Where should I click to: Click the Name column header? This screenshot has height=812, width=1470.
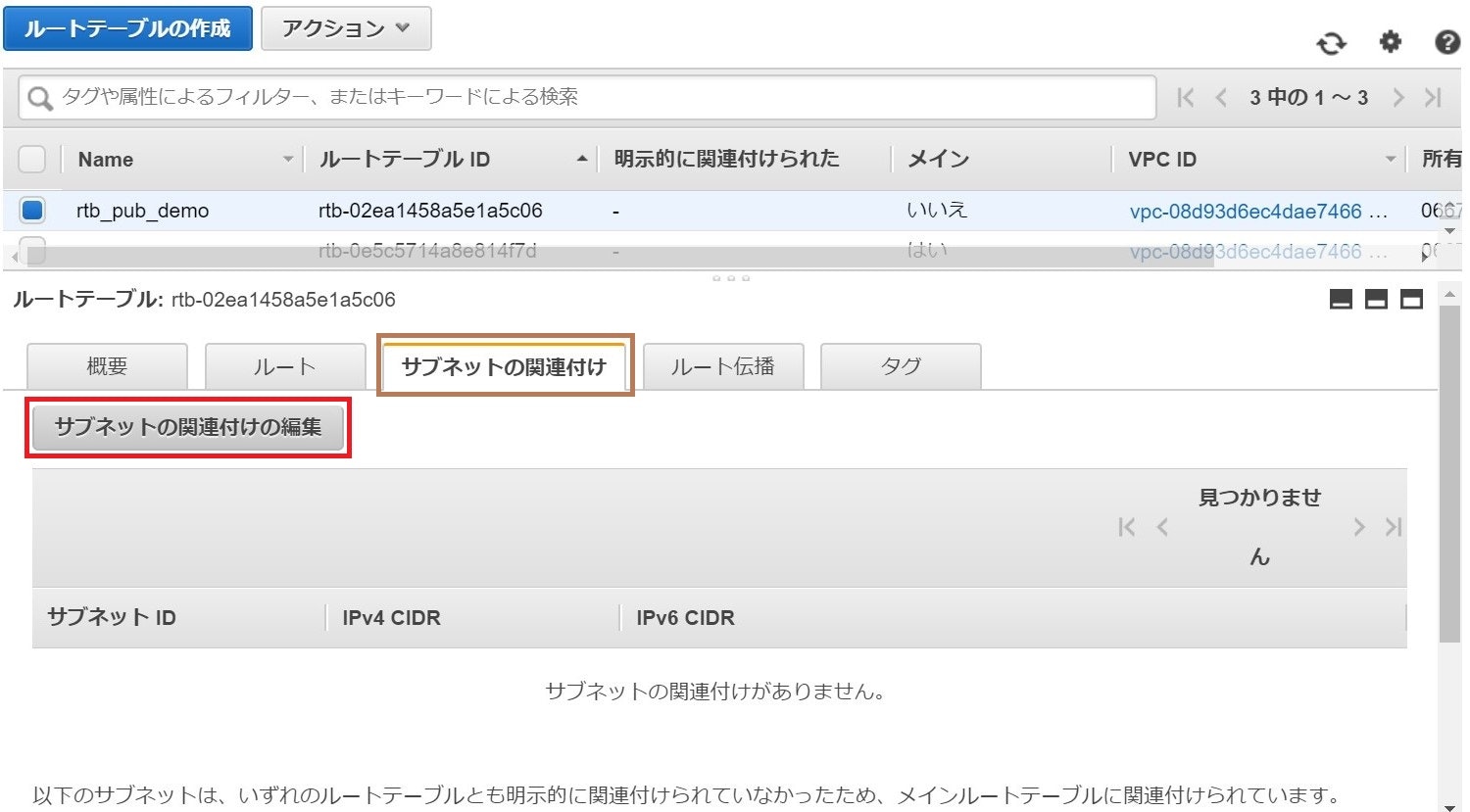click(x=106, y=159)
